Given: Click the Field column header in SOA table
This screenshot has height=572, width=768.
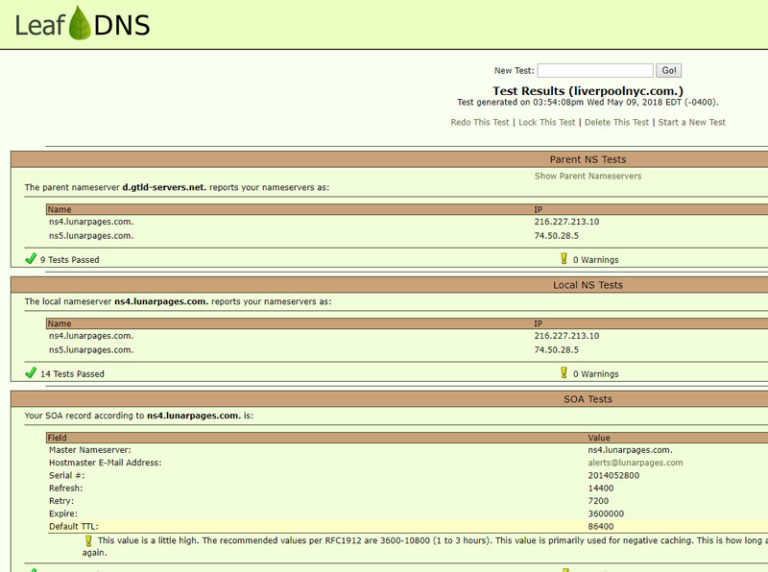Looking at the screenshot, I should coord(58,438).
